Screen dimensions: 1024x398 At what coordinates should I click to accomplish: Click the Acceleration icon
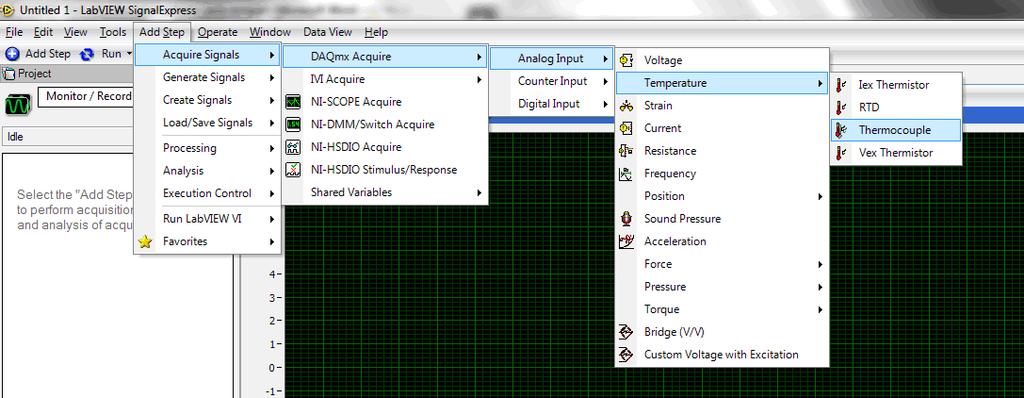tap(626, 242)
